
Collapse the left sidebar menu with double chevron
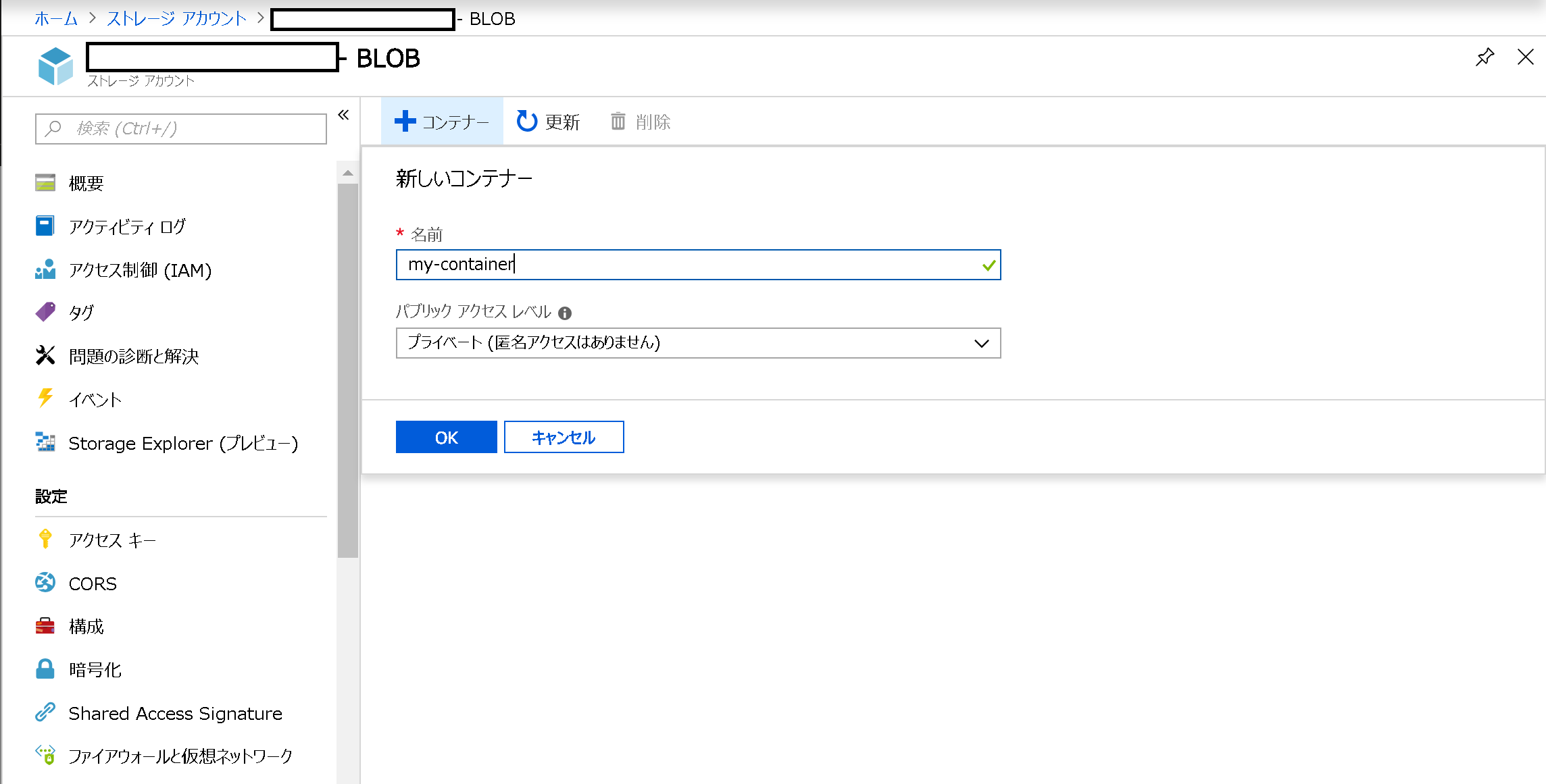pyautogui.click(x=343, y=115)
